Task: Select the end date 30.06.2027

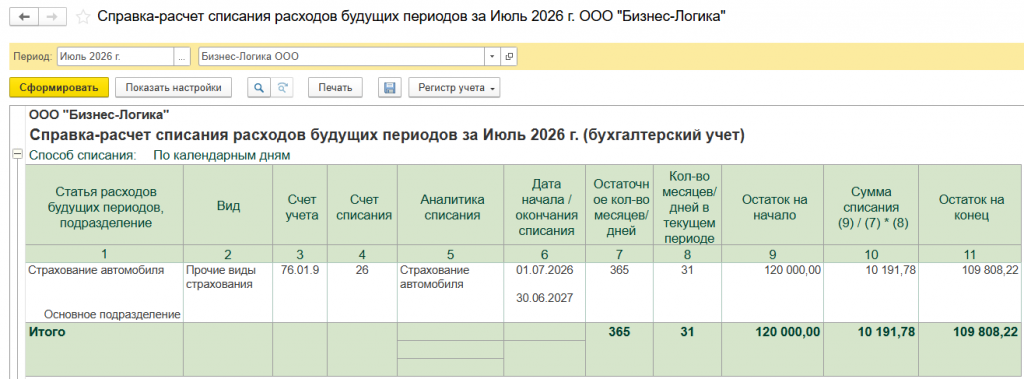Action: [544, 298]
